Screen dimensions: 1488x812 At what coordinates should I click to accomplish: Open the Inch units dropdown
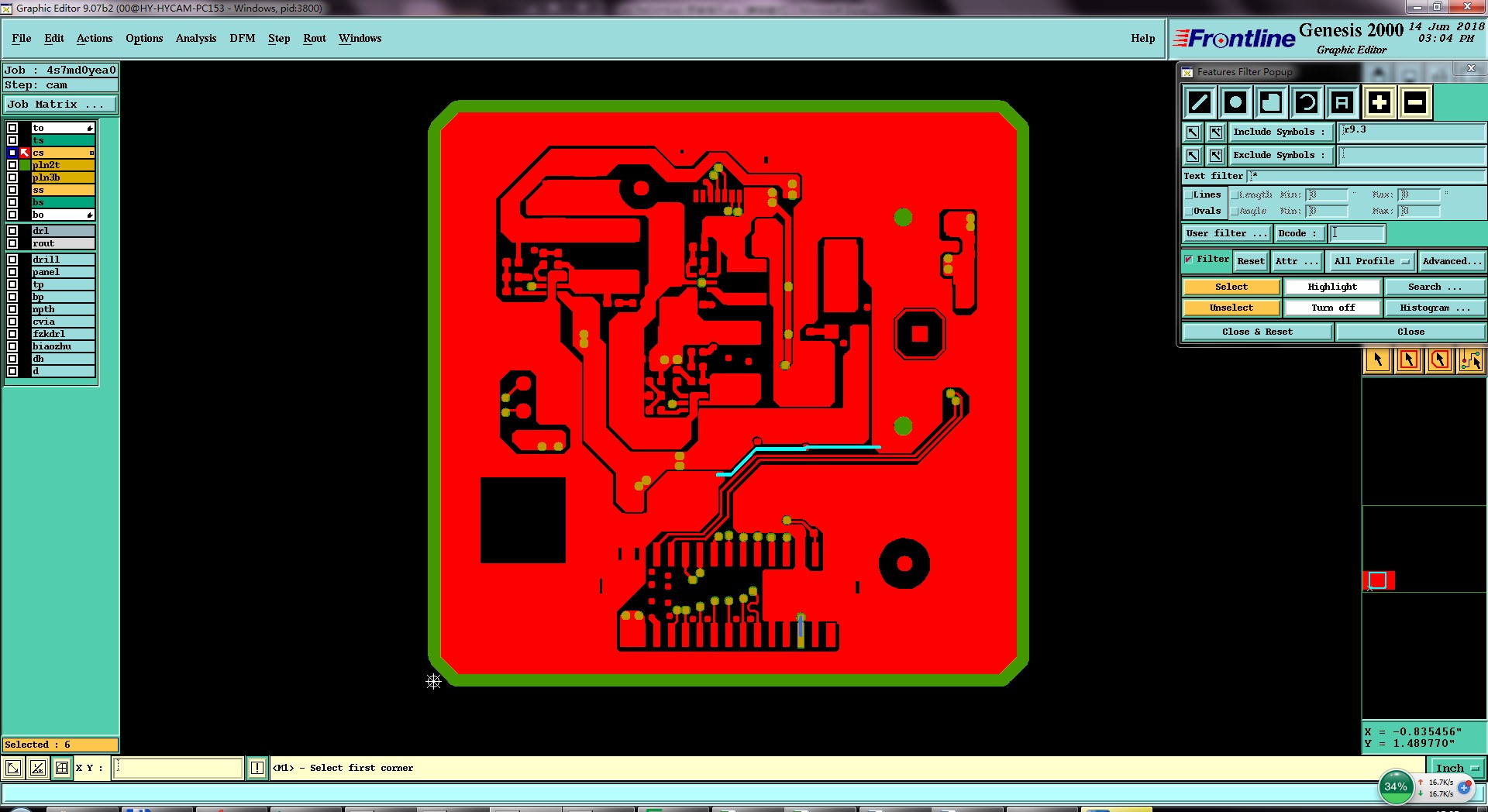[x=1457, y=768]
